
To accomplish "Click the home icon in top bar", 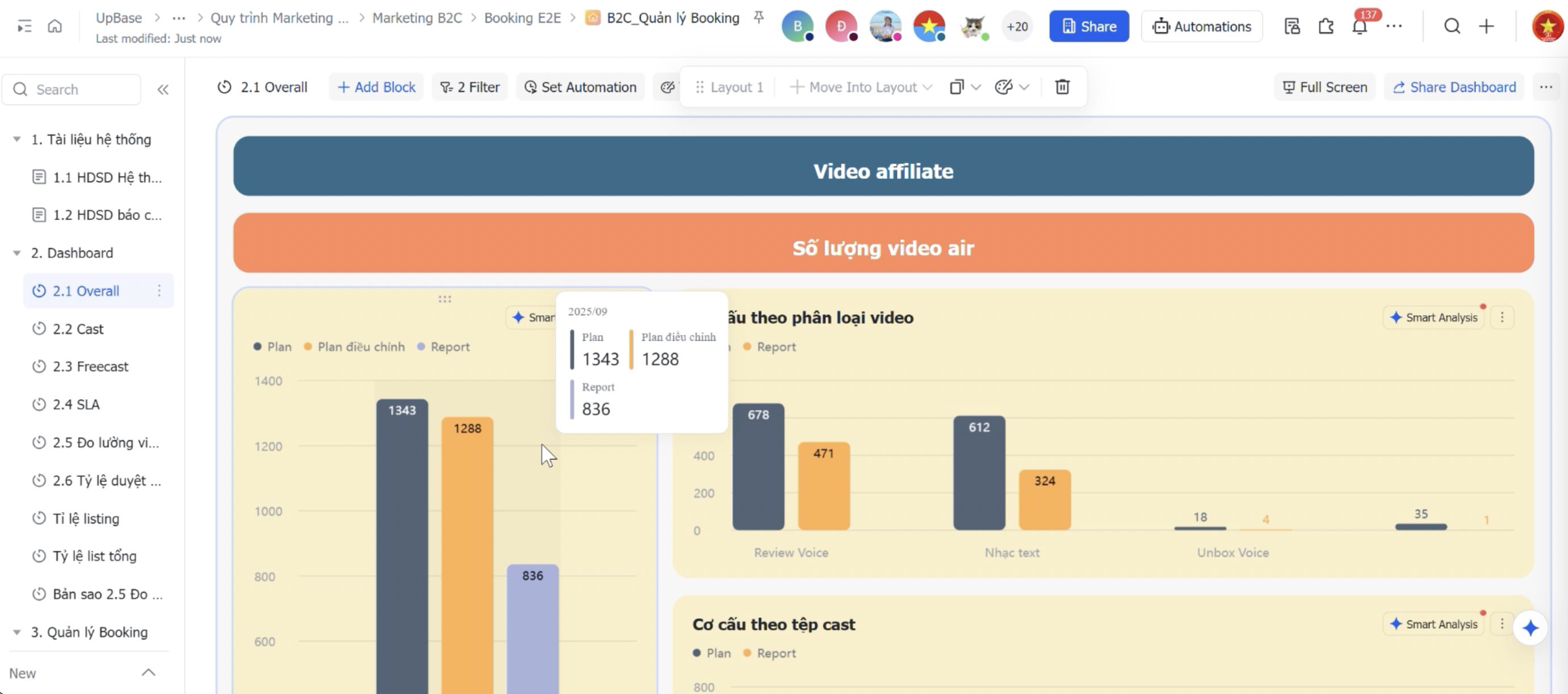I will 55,26.
